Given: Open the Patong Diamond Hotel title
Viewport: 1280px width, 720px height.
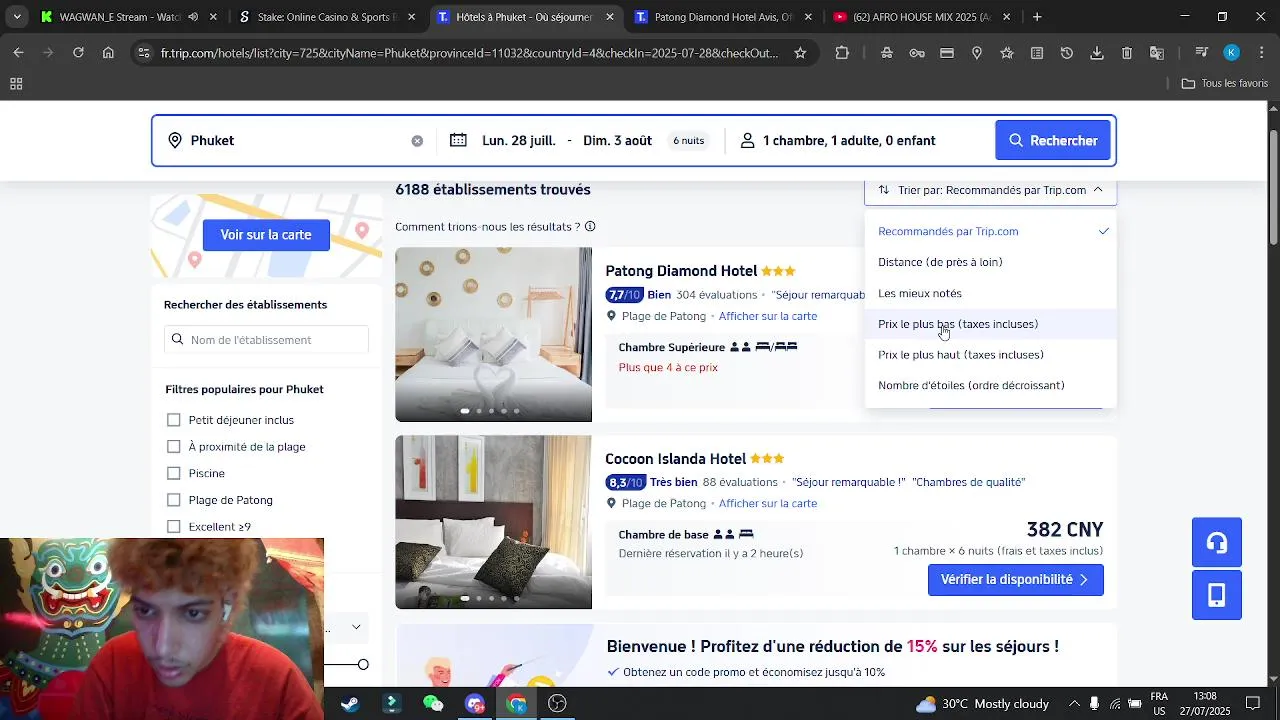Looking at the screenshot, I should tap(681, 271).
